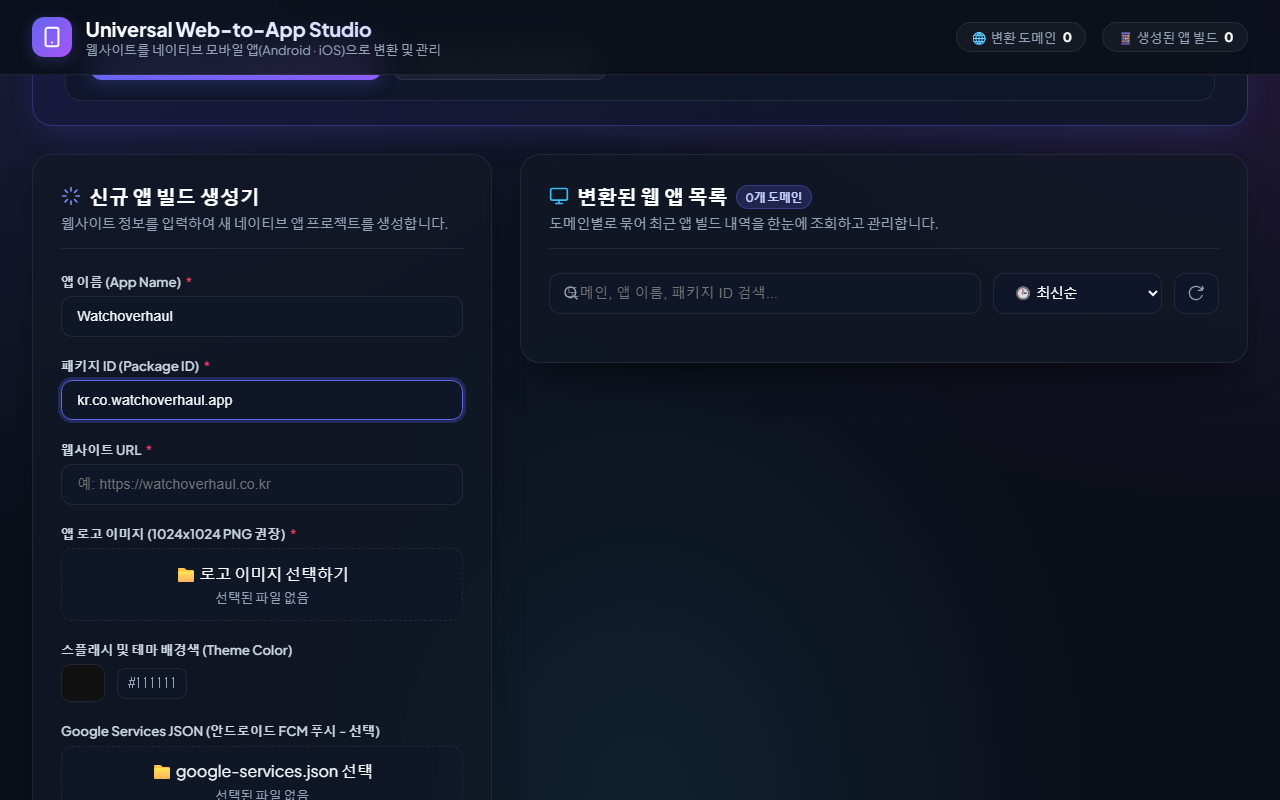Click the 변환 도메인 counter pill

1021,38
